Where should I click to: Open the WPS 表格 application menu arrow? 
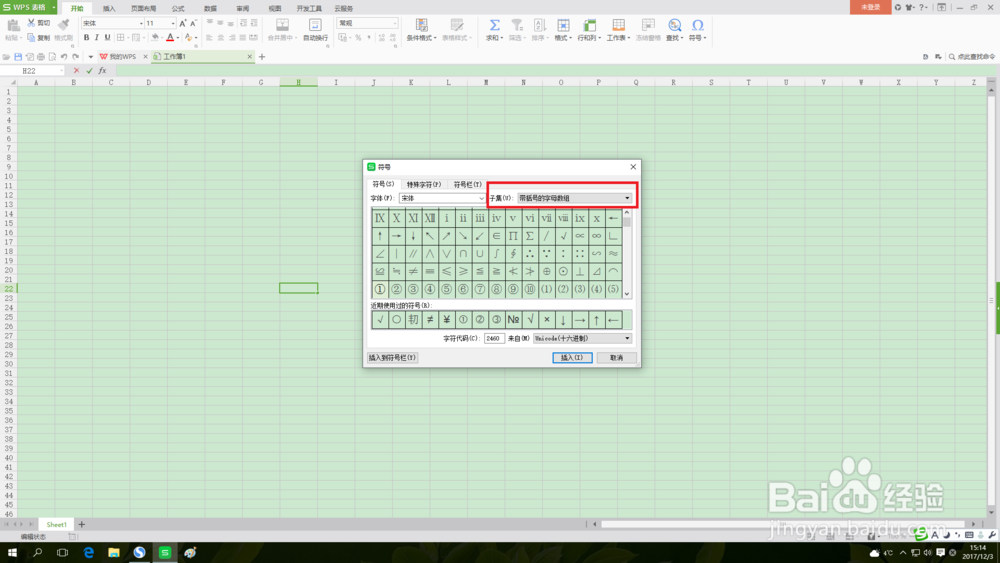pos(54,7)
